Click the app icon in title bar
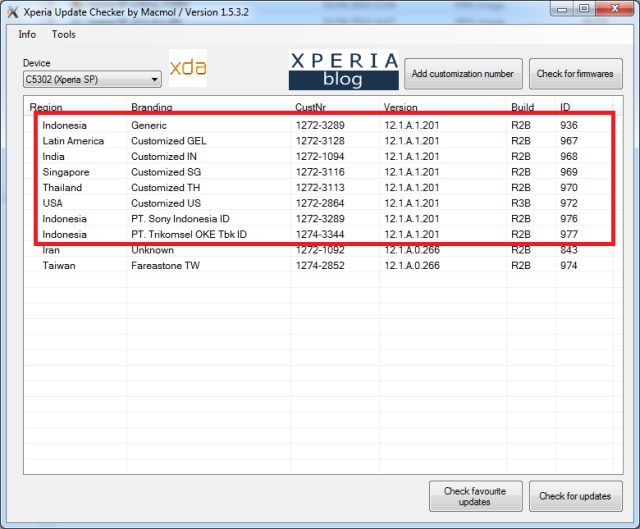 (x=13, y=12)
